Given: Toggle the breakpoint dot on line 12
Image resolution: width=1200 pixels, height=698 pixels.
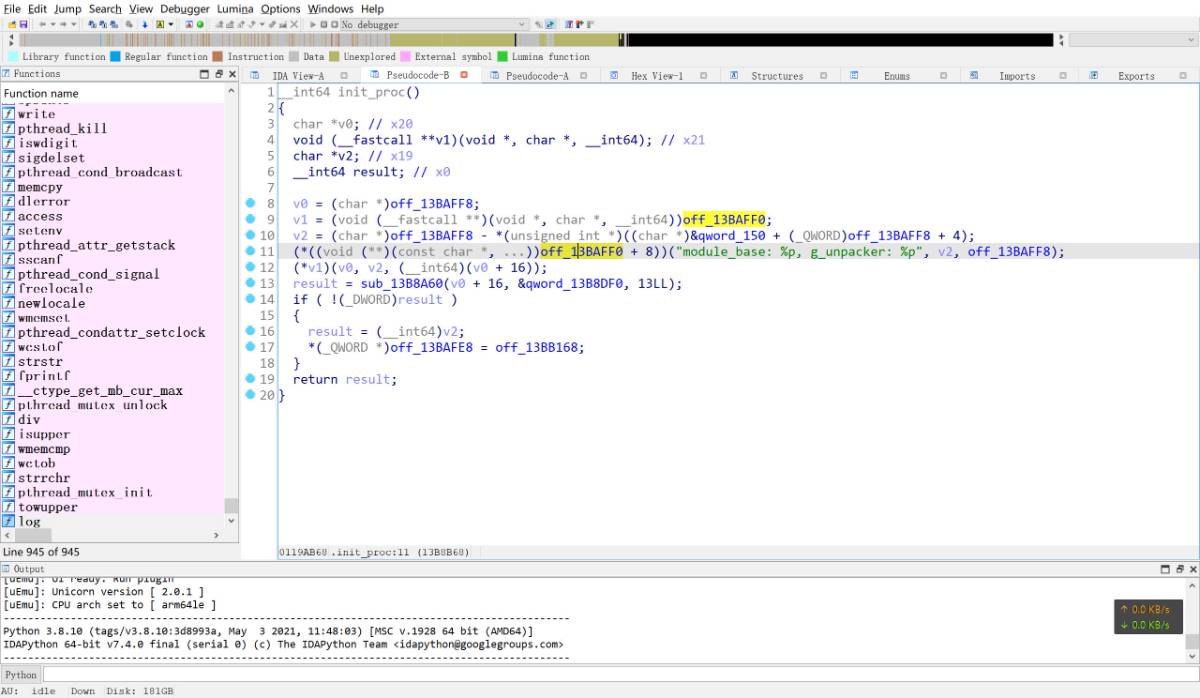Looking at the screenshot, I should [251, 267].
